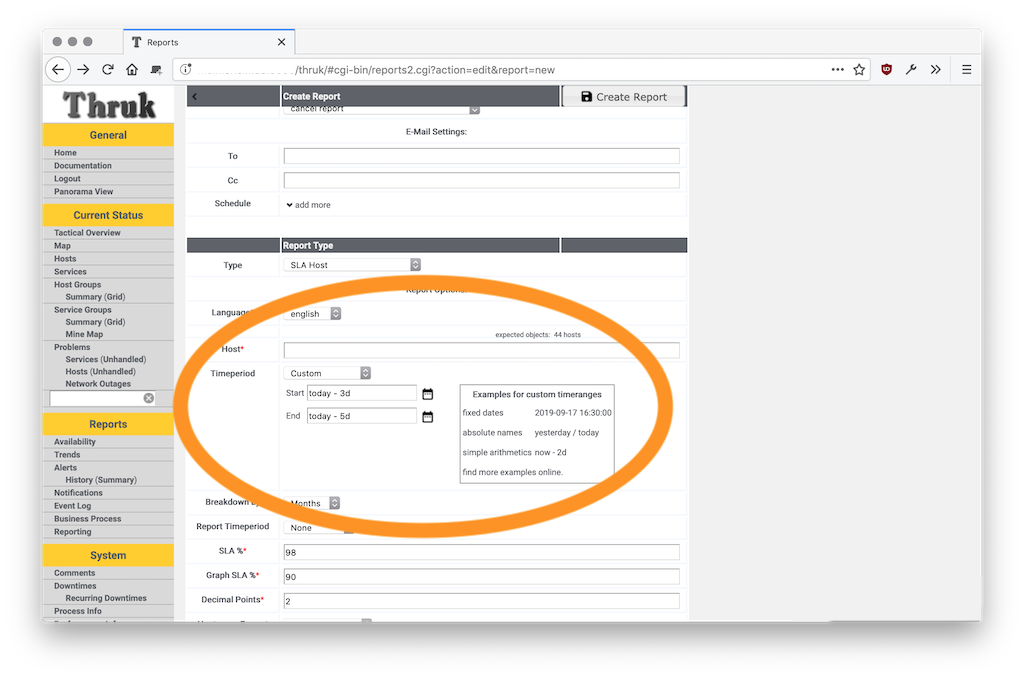Click the Create Report save button
Image resolution: width=1024 pixels, height=678 pixels.
pos(624,97)
